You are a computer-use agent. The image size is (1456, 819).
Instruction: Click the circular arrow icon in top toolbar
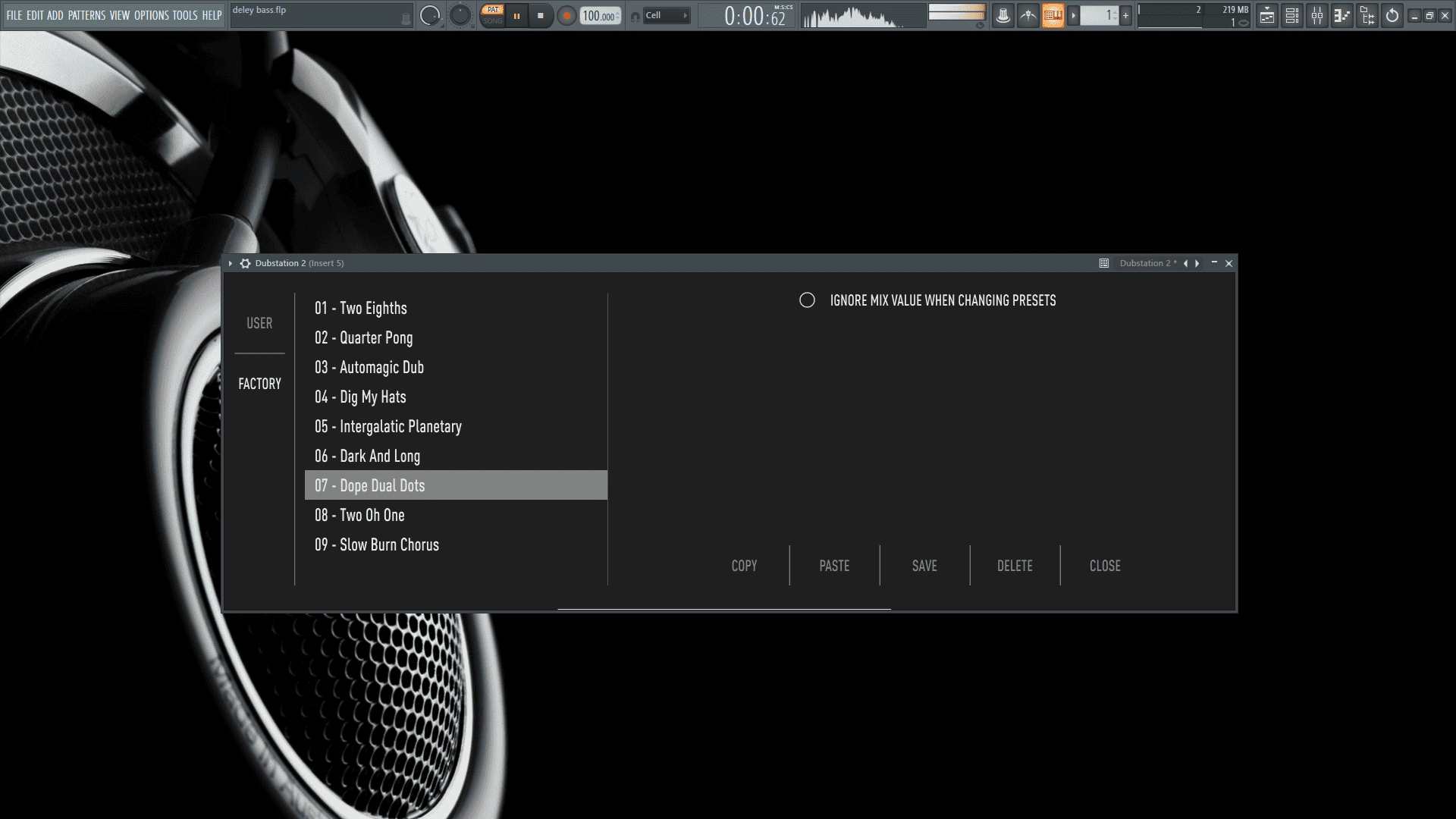1392,15
